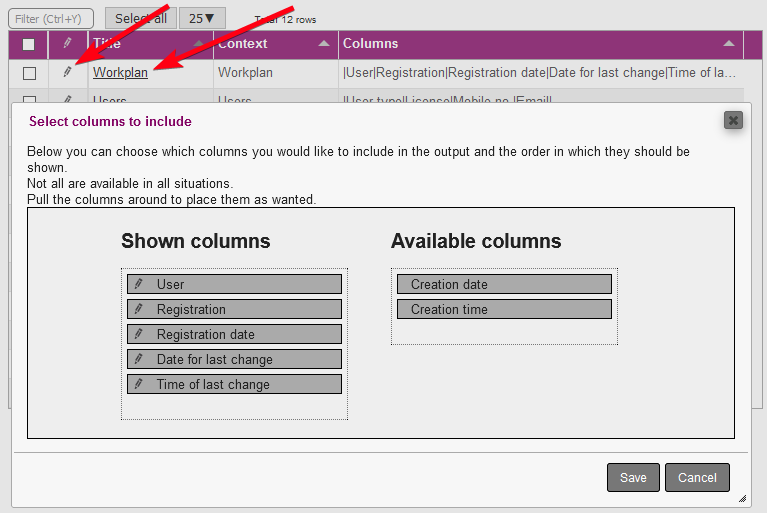The height and width of the screenshot is (513, 767).
Task: Click pencil icon on User column item
Action: click(x=139, y=285)
